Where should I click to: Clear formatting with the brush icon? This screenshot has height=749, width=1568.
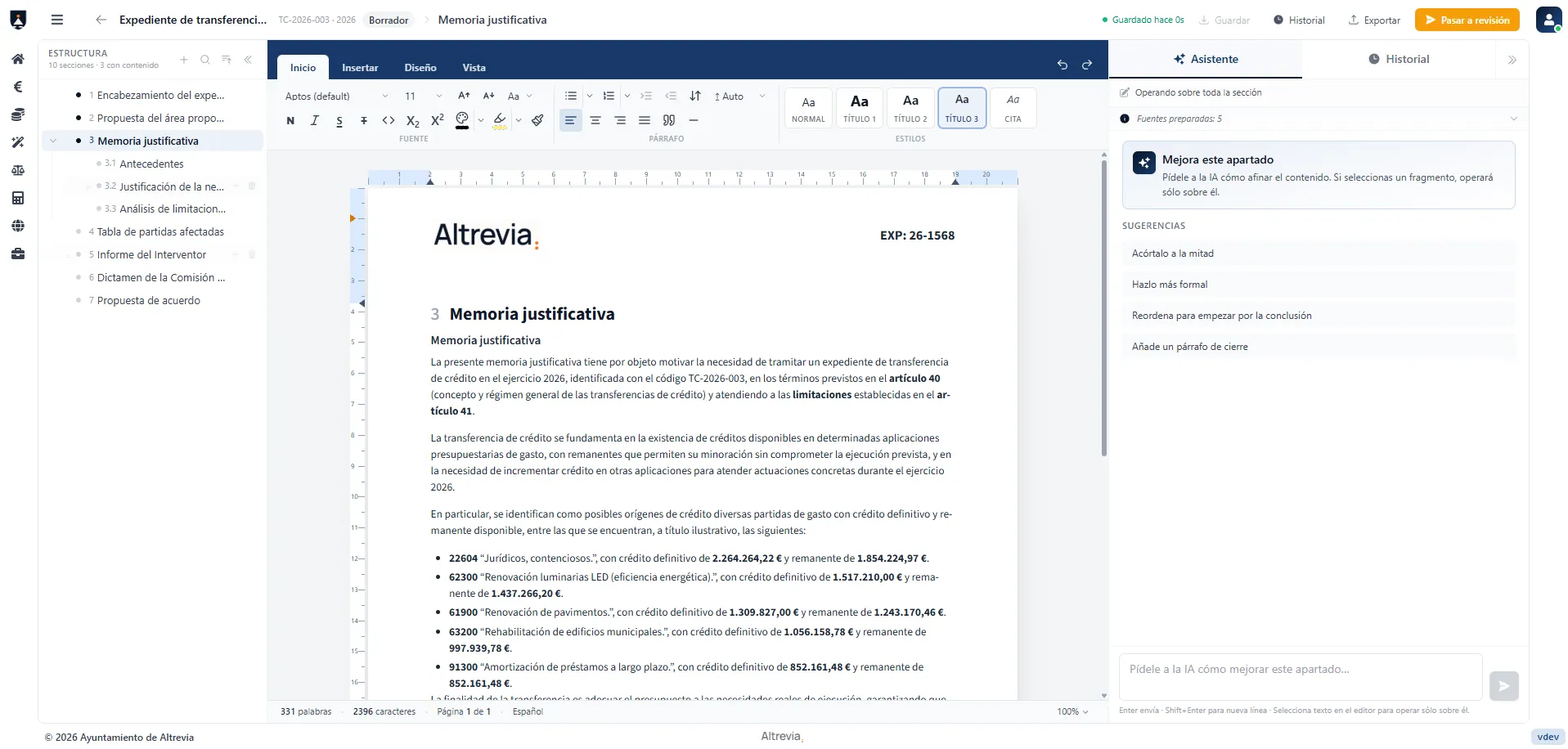point(537,120)
